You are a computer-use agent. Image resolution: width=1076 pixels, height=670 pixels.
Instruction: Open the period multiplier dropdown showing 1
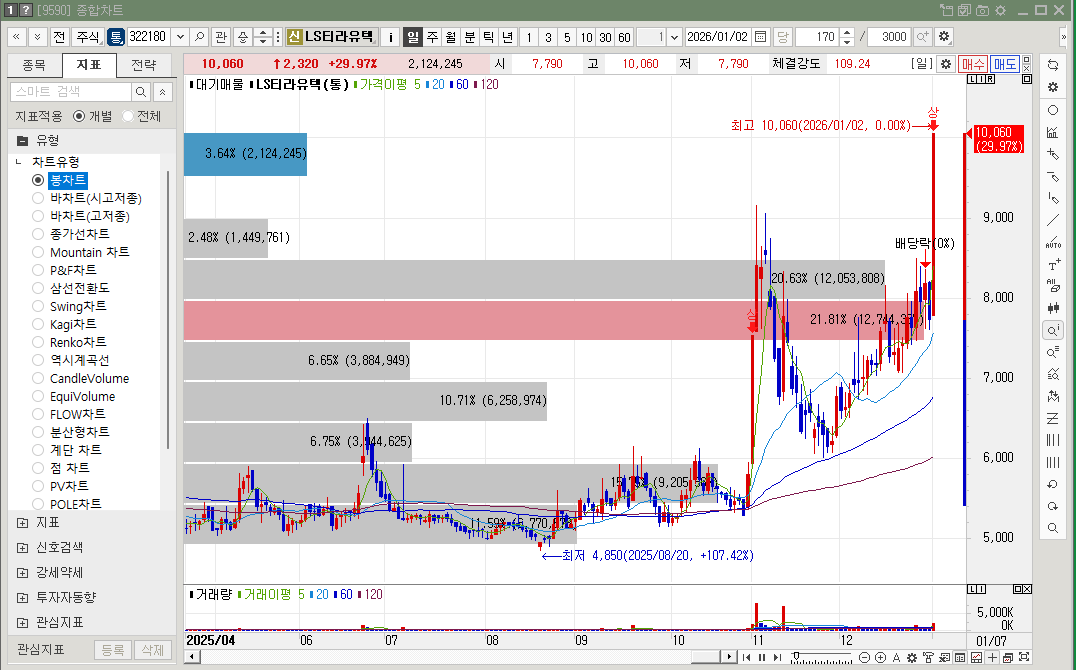pos(675,36)
